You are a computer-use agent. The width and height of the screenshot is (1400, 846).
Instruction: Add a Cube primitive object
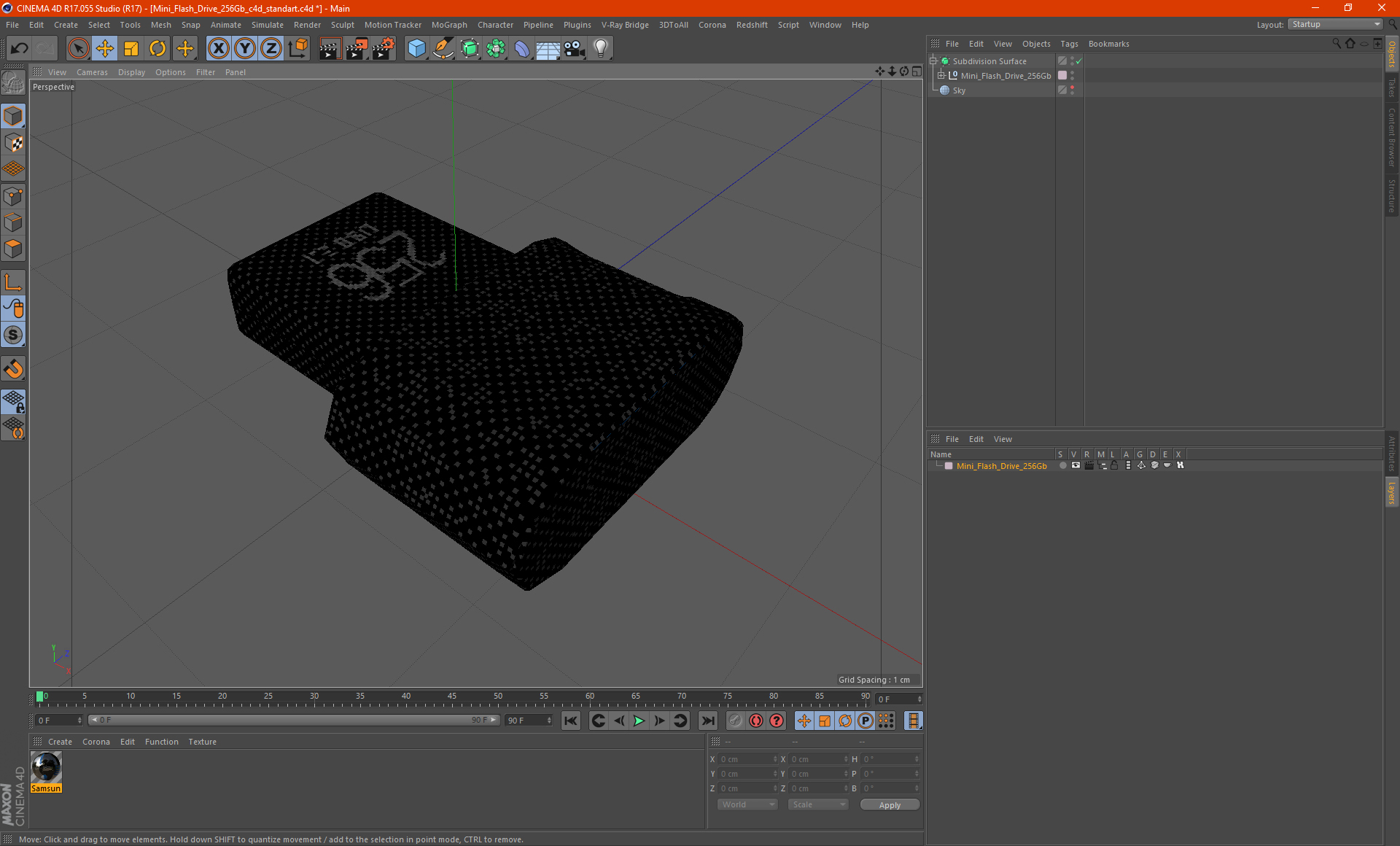coord(416,49)
